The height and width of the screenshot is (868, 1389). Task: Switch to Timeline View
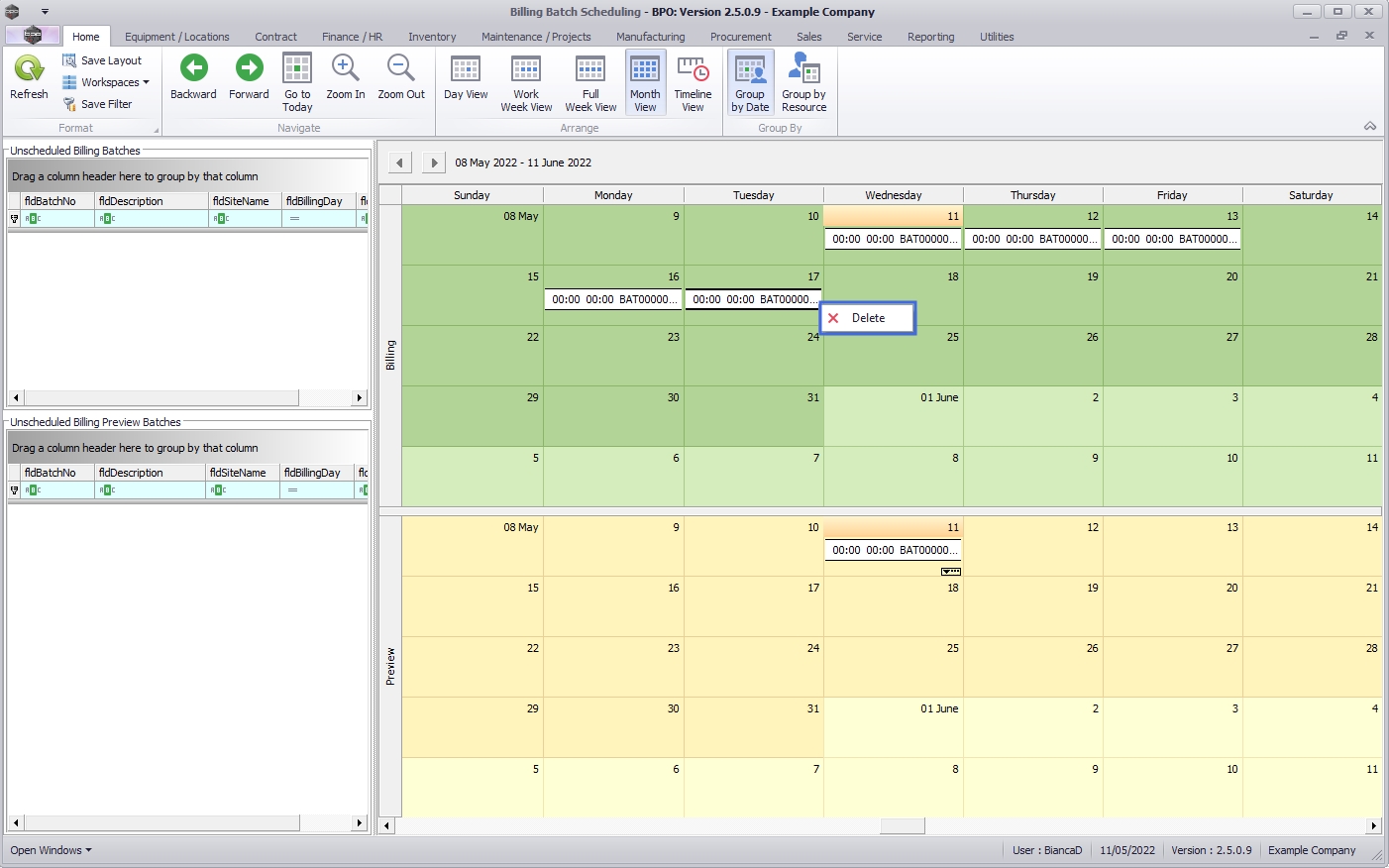(693, 83)
